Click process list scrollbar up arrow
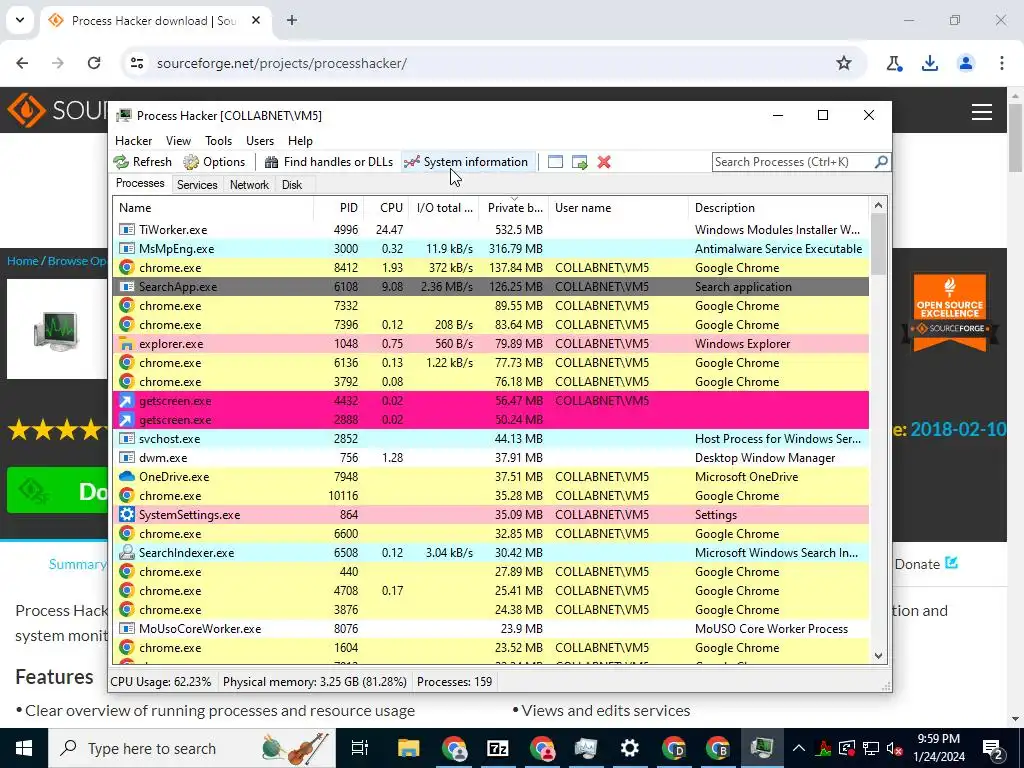This screenshot has height=768, width=1024. 878,205
